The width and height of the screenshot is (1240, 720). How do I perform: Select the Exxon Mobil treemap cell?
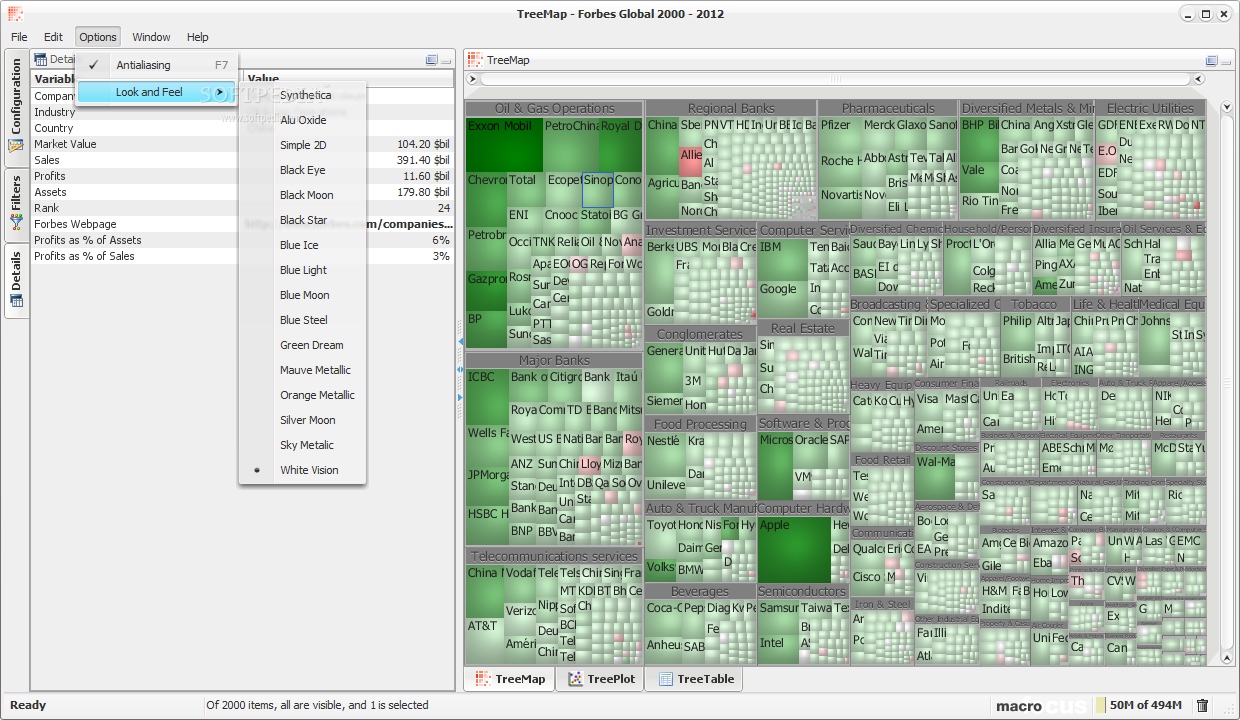pos(504,144)
